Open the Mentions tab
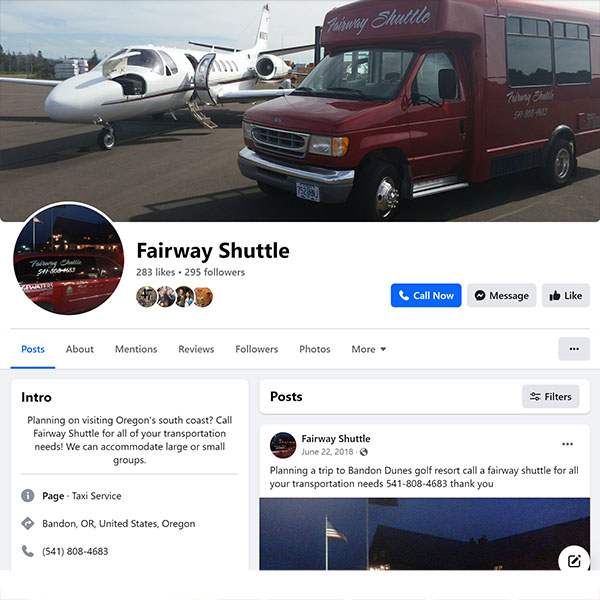This screenshot has height=600, width=600. tap(136, 349)
